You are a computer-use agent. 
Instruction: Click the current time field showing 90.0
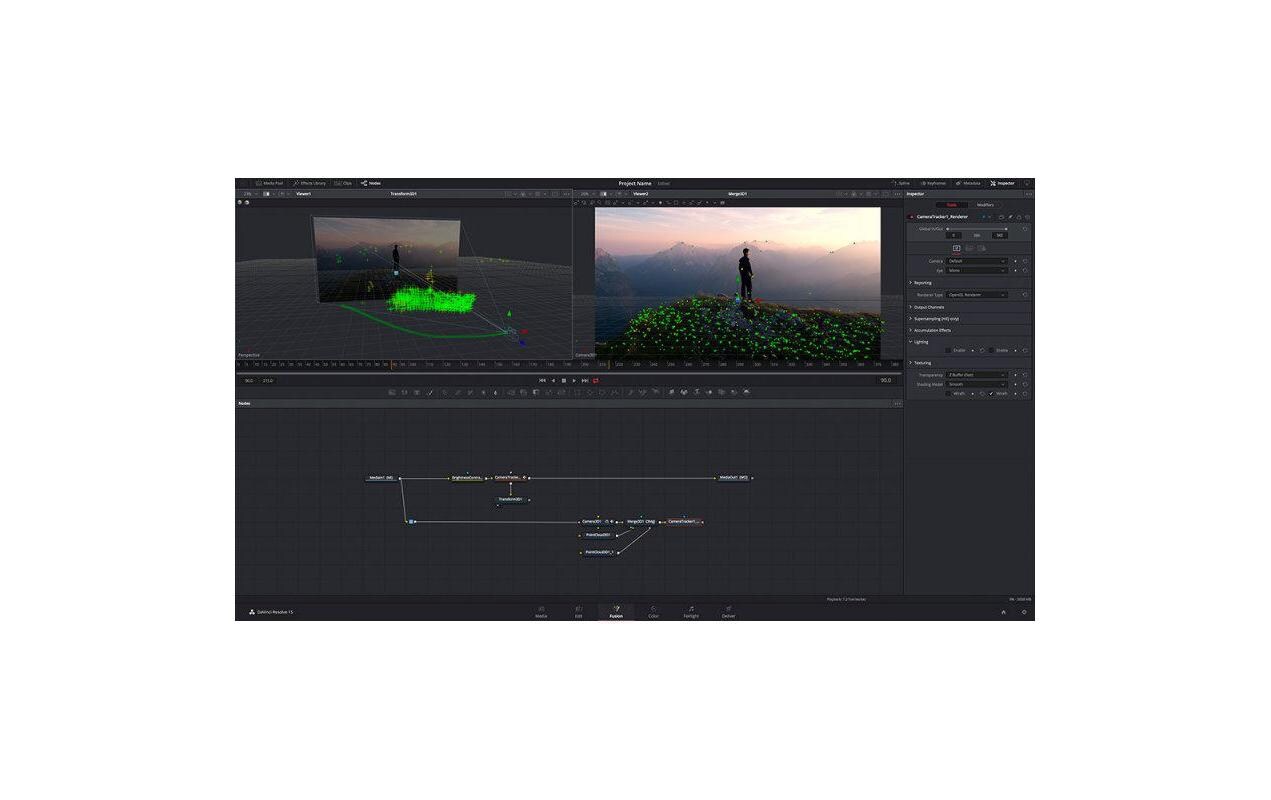tap(886, 380)
